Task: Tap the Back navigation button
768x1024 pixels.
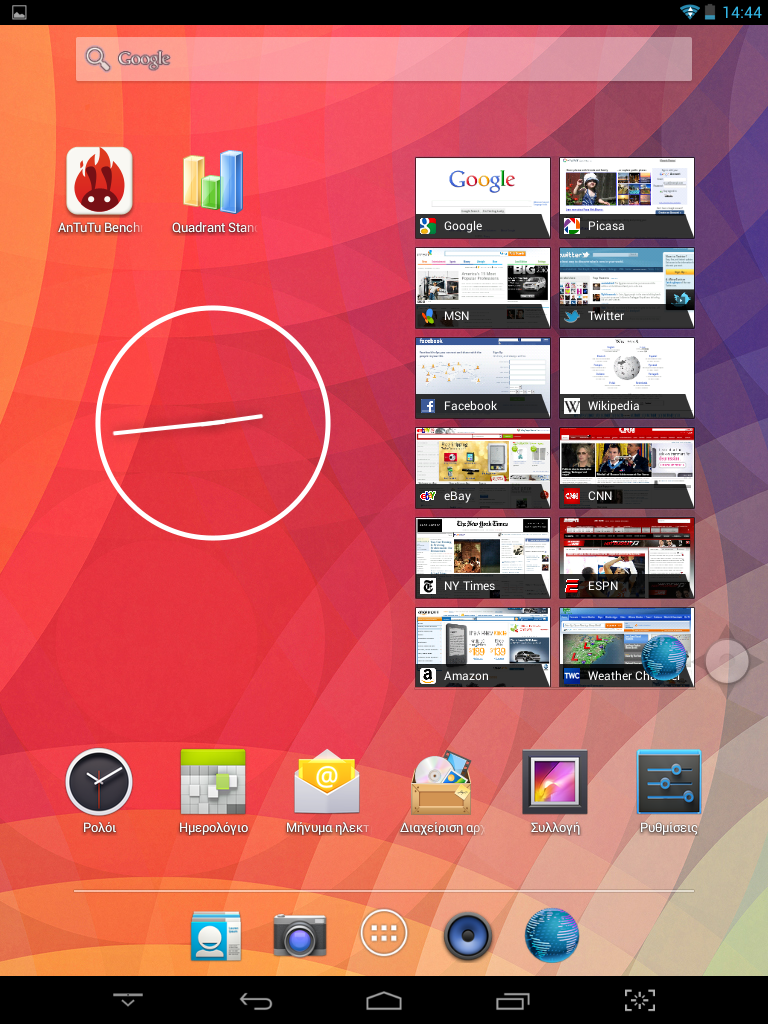Action: [x=255, y=1000]
